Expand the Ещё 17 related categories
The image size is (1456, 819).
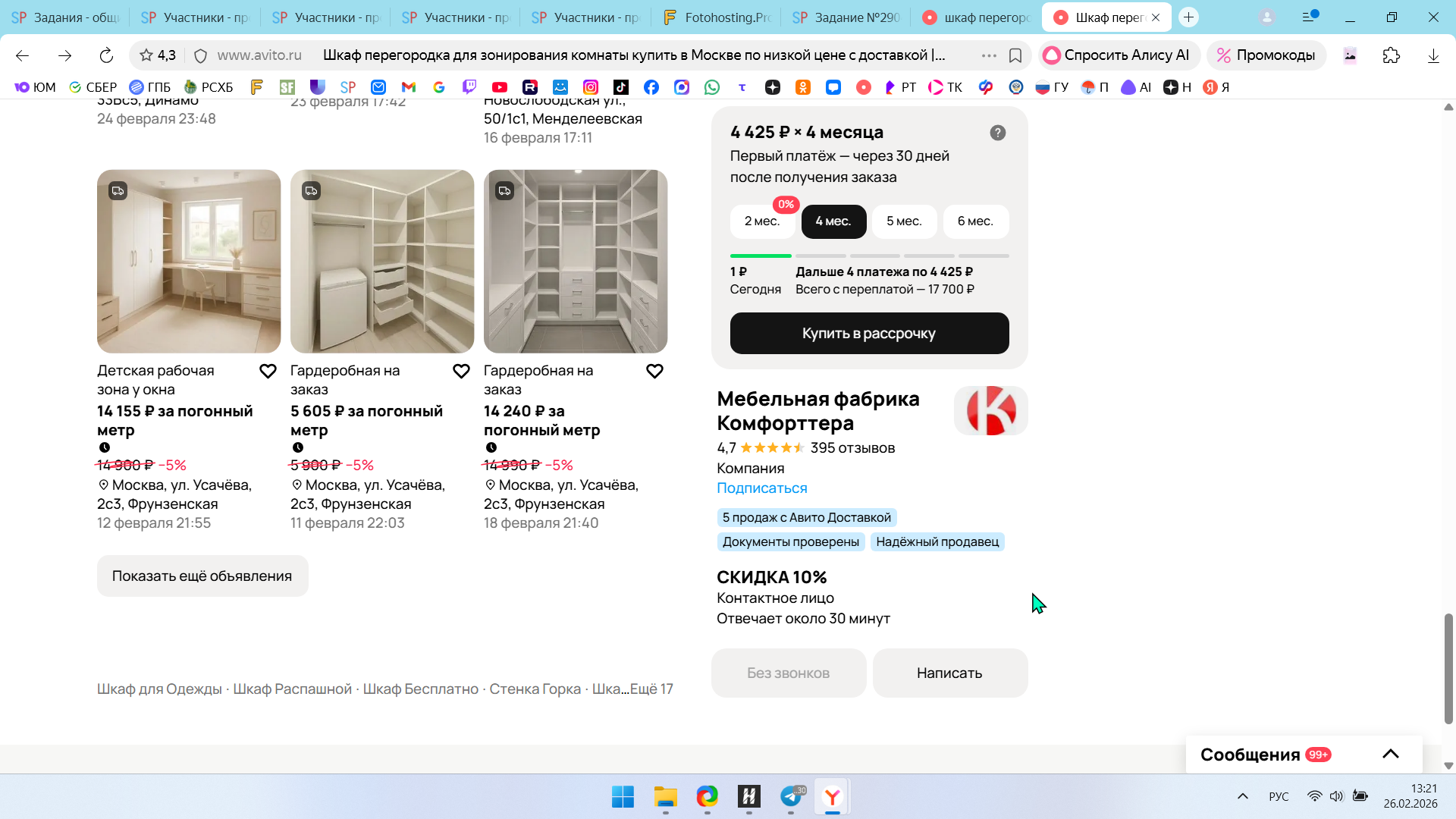click(x=651, y=689)
